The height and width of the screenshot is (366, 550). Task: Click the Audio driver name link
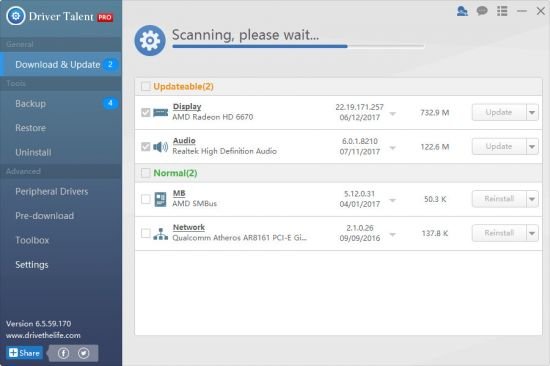tap(184, 141)
